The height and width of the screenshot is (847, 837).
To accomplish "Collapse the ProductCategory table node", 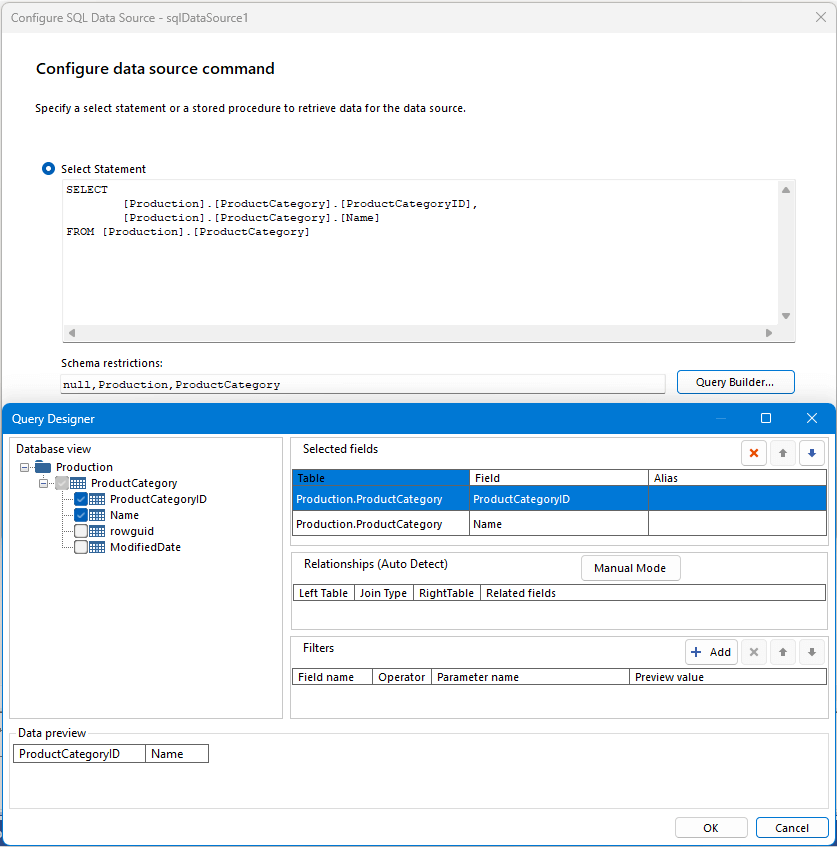I will (x=42, y=482).
